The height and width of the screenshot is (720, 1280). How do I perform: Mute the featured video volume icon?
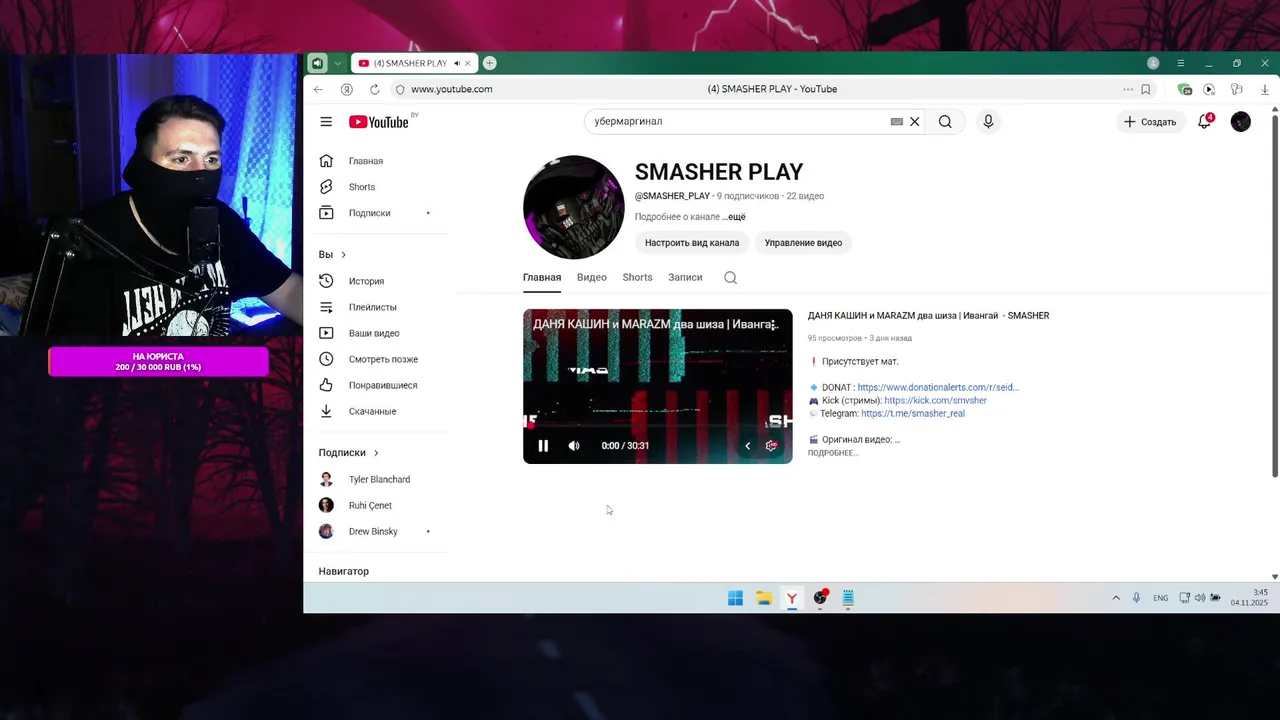[574, 446]
